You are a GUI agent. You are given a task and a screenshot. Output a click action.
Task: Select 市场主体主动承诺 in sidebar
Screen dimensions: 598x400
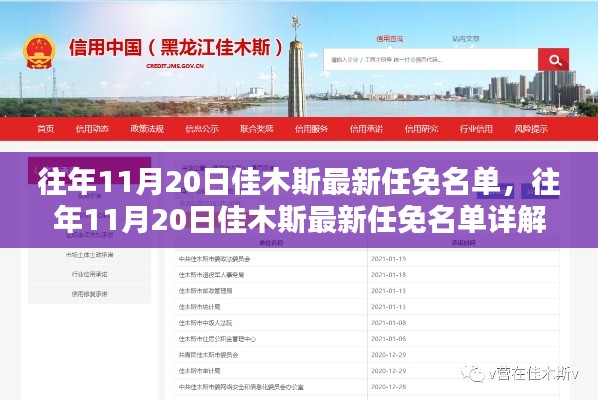[x=90, y=255]
